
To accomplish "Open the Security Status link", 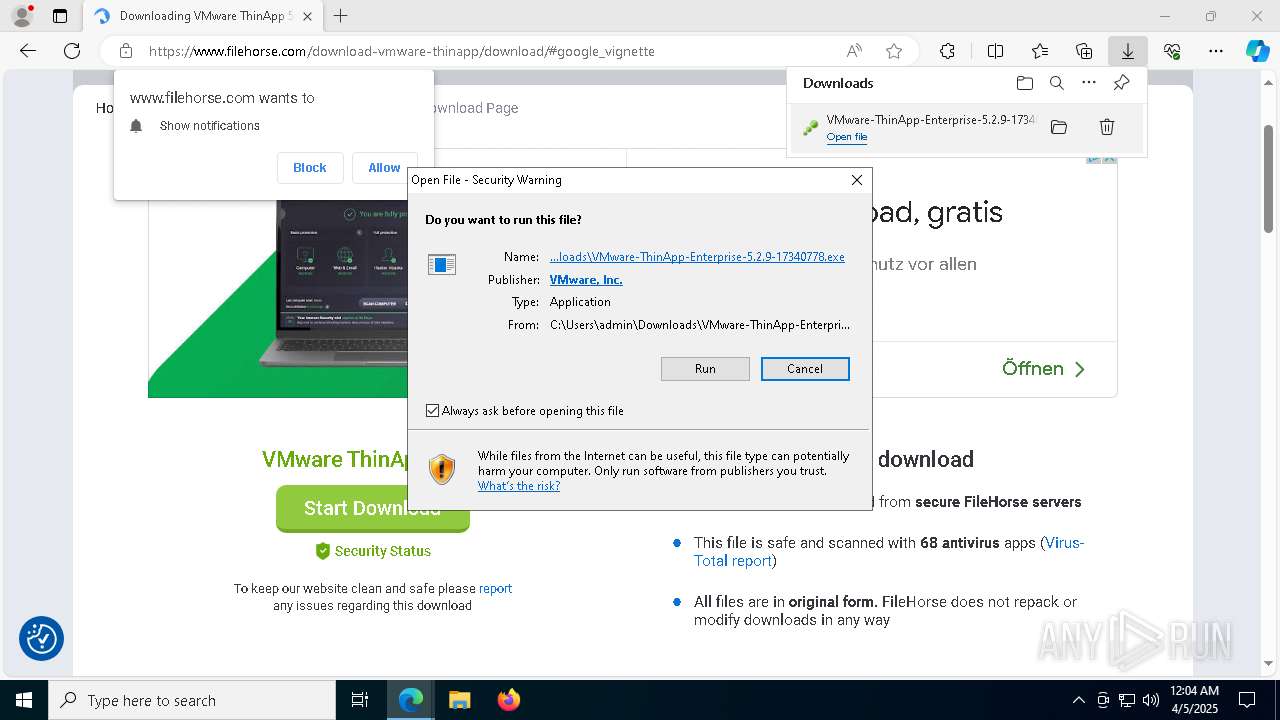I will click(x=373, y=551).
